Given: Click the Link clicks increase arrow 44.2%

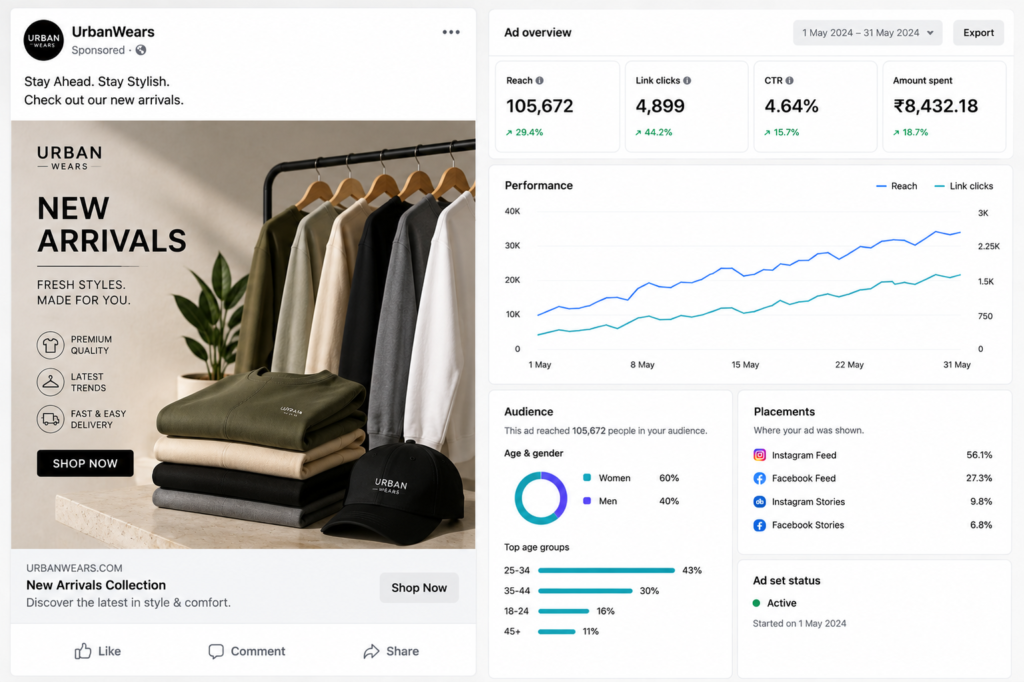Looking at the screenshot, I should click(638, 133).
